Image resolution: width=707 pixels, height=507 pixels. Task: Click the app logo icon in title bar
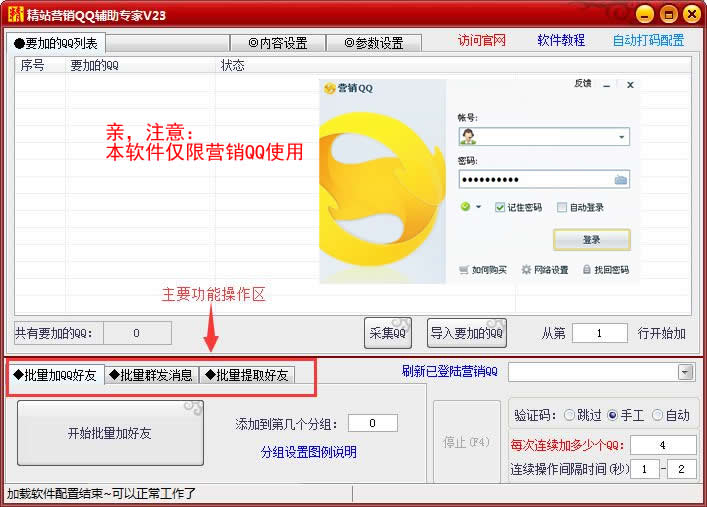coord(15,14)
